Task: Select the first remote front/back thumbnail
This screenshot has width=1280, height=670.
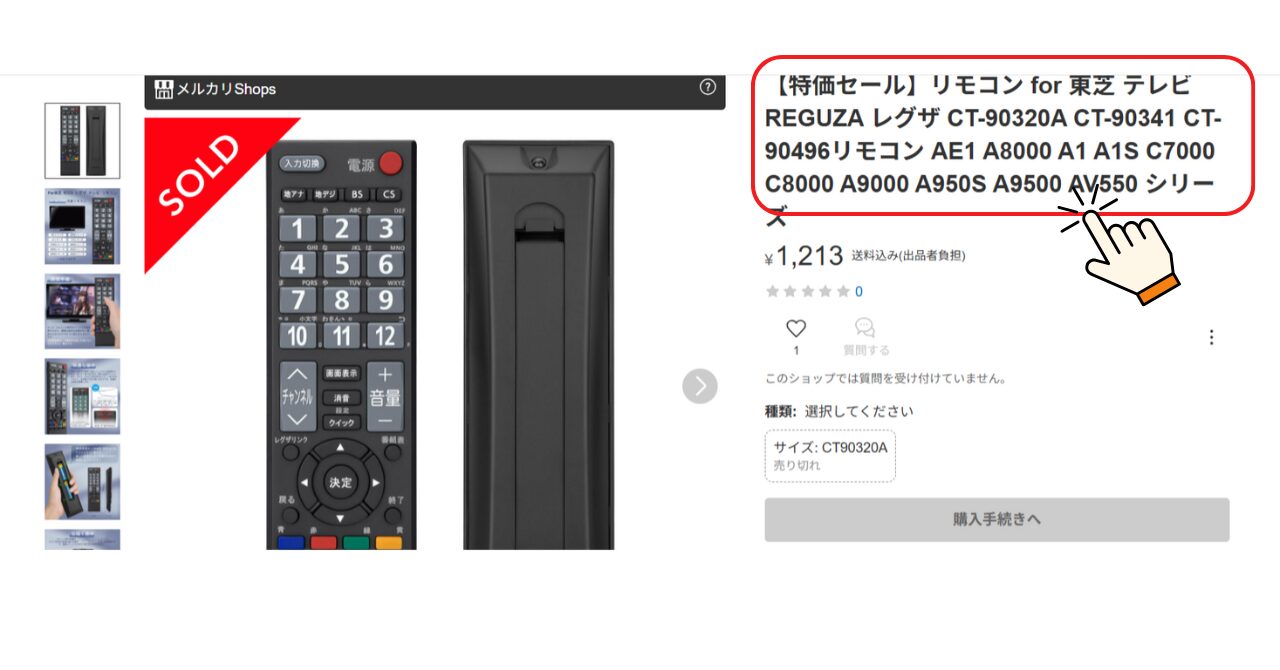Action: 82,141
